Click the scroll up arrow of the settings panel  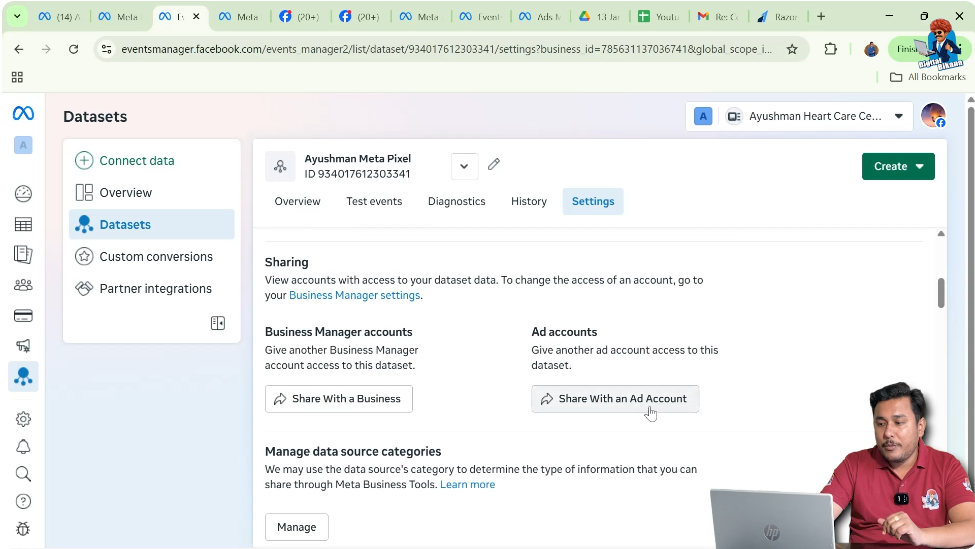[x=941, y=234]
